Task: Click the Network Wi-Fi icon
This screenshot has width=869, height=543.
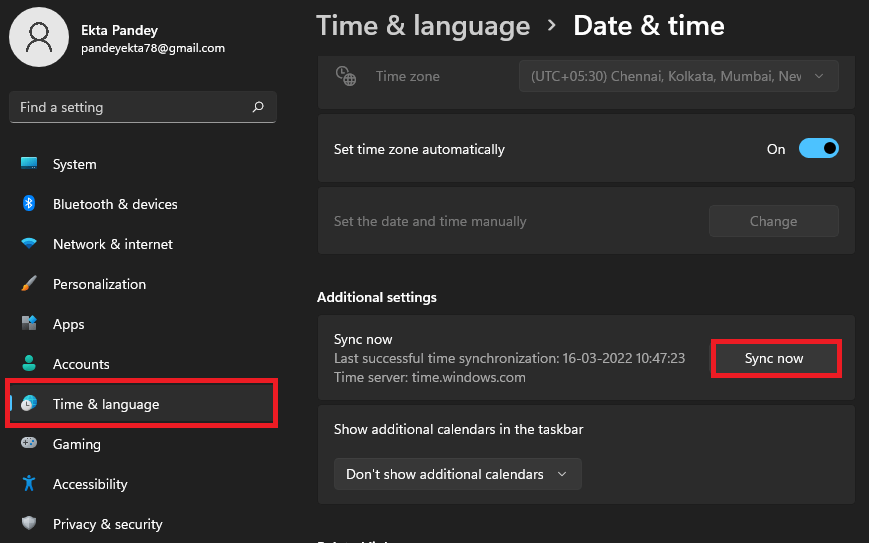Action: [x=29, y=244]
